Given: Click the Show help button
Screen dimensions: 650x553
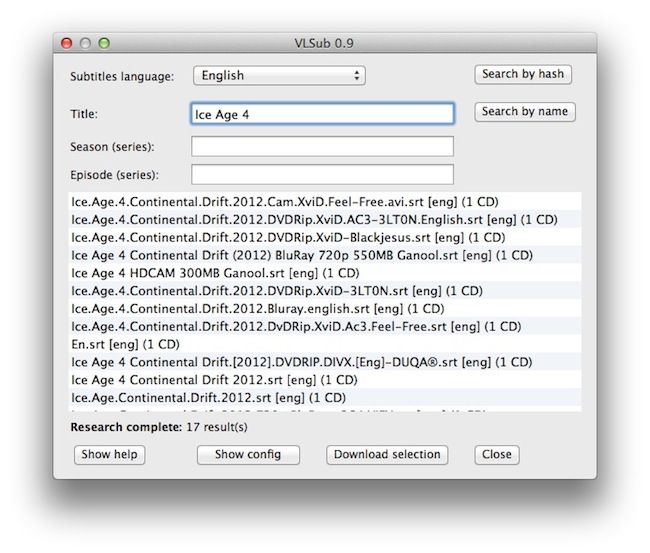Looking at the screenshot, I should point(109,455).
